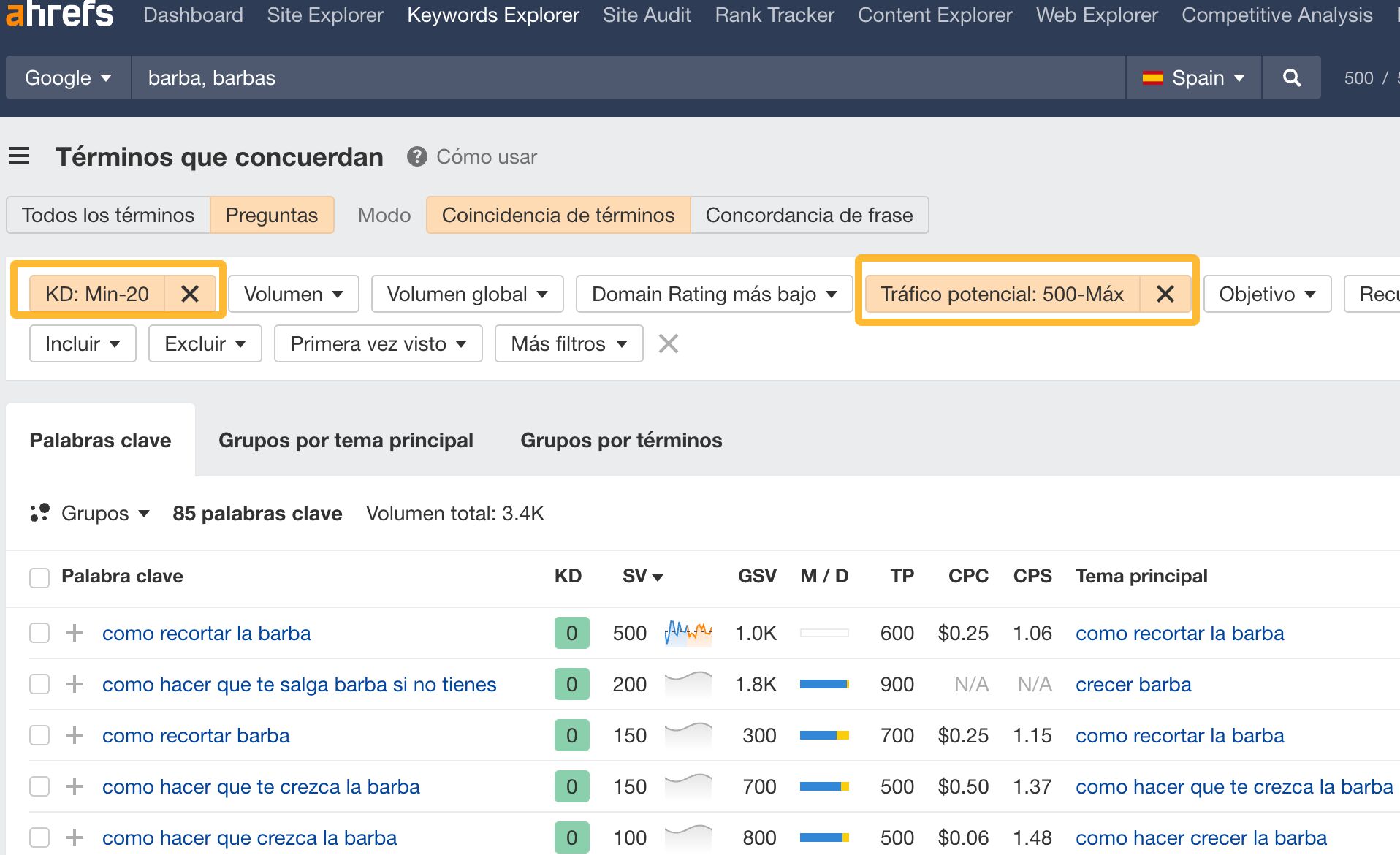Check the checkbox for 'como recortar la barba'

[39, 633]
